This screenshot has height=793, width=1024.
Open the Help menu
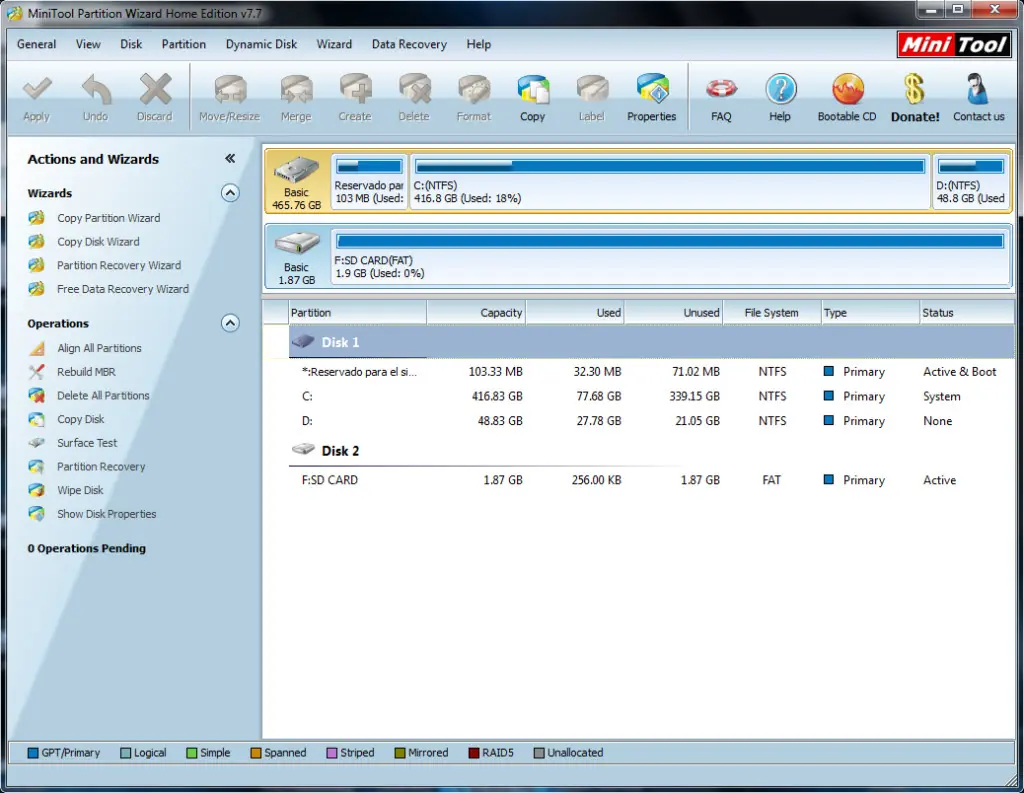[479, 44]
